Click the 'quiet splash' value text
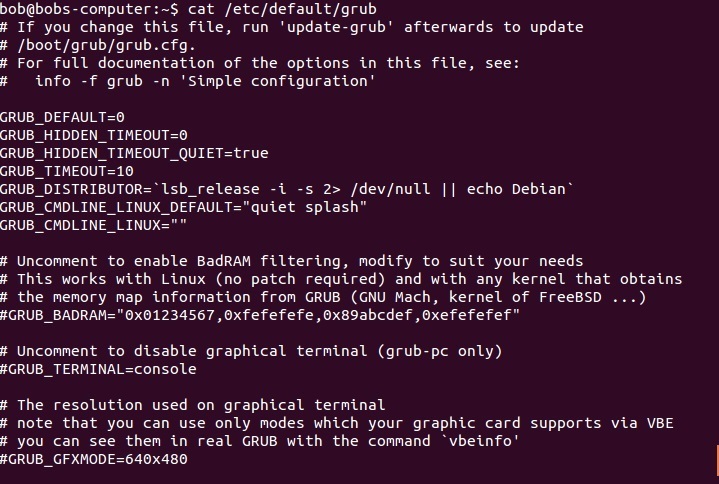This screenshot has width=719, height=484. point(309,207)
